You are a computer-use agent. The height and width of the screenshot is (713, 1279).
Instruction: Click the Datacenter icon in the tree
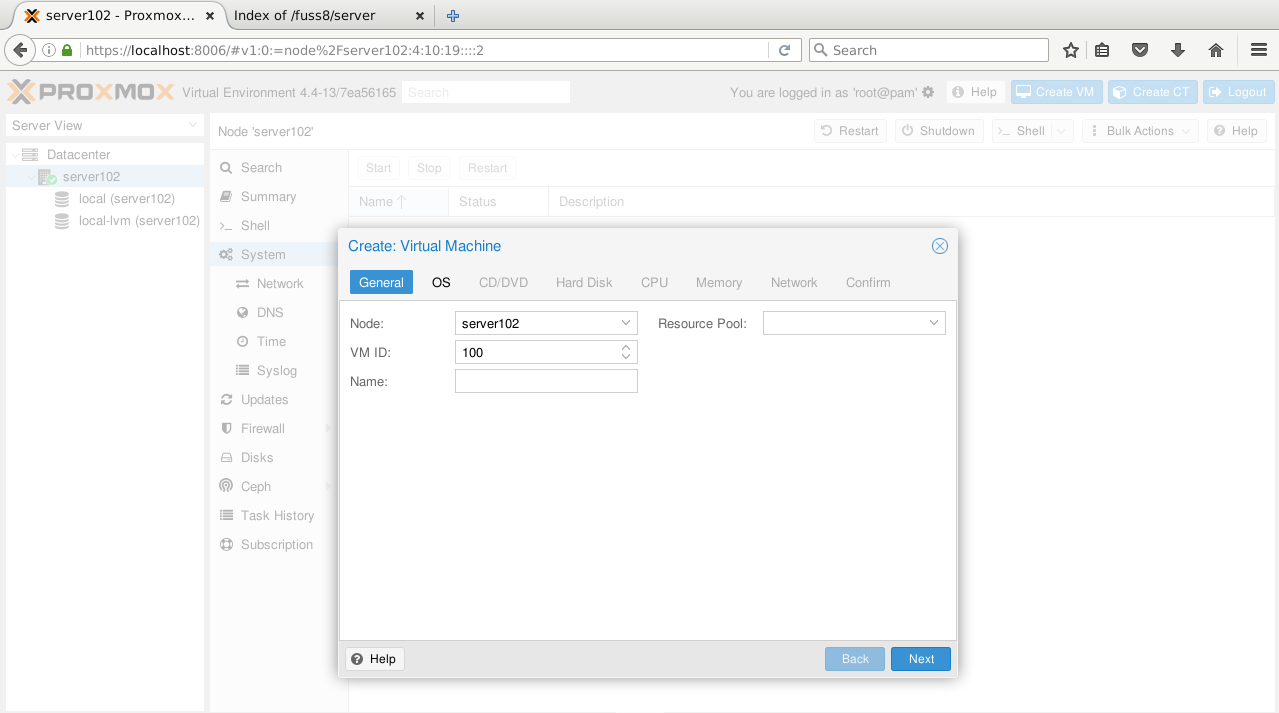[29, 155]
